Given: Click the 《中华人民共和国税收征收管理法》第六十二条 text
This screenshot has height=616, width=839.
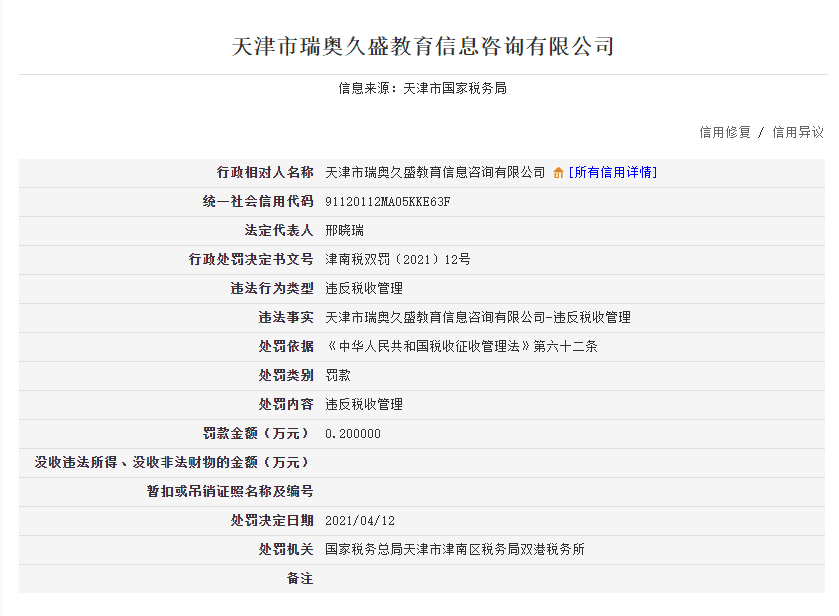Looking at the screenshot, I should click(x=461, y=346).
